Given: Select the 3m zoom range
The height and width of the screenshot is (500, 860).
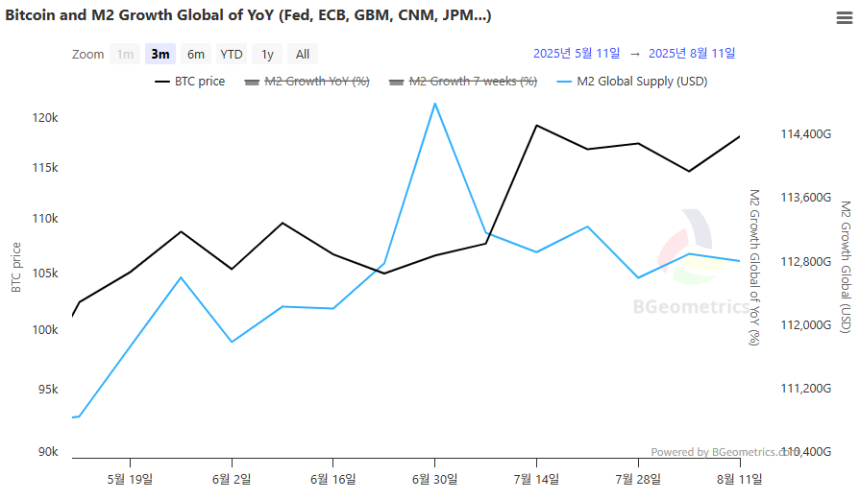Looking at the screenshot, I should pyautogui.click(x=160, y=54).
